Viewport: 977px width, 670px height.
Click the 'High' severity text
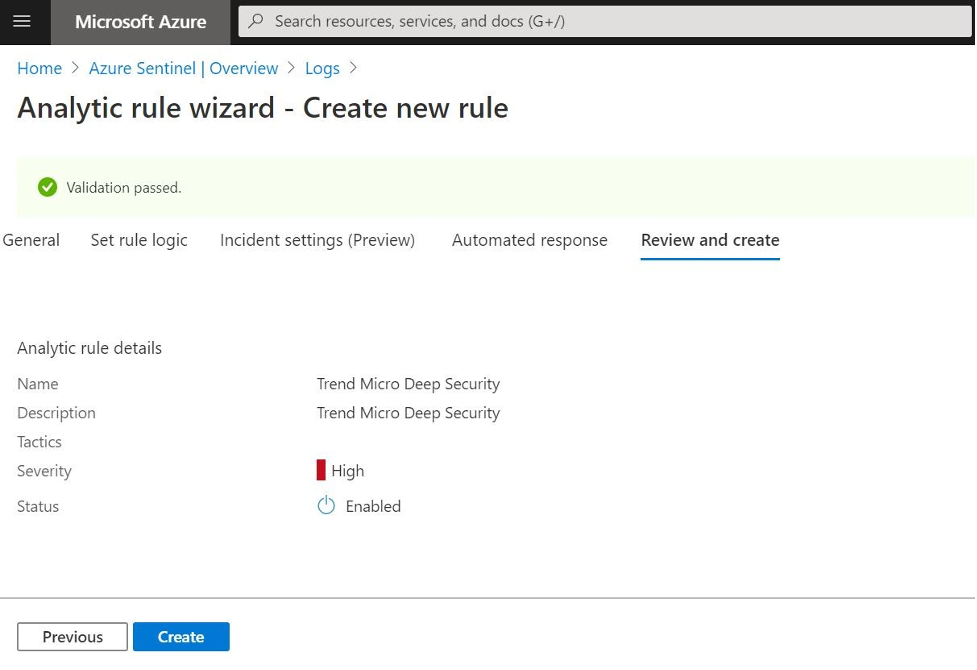coord(348,471)
